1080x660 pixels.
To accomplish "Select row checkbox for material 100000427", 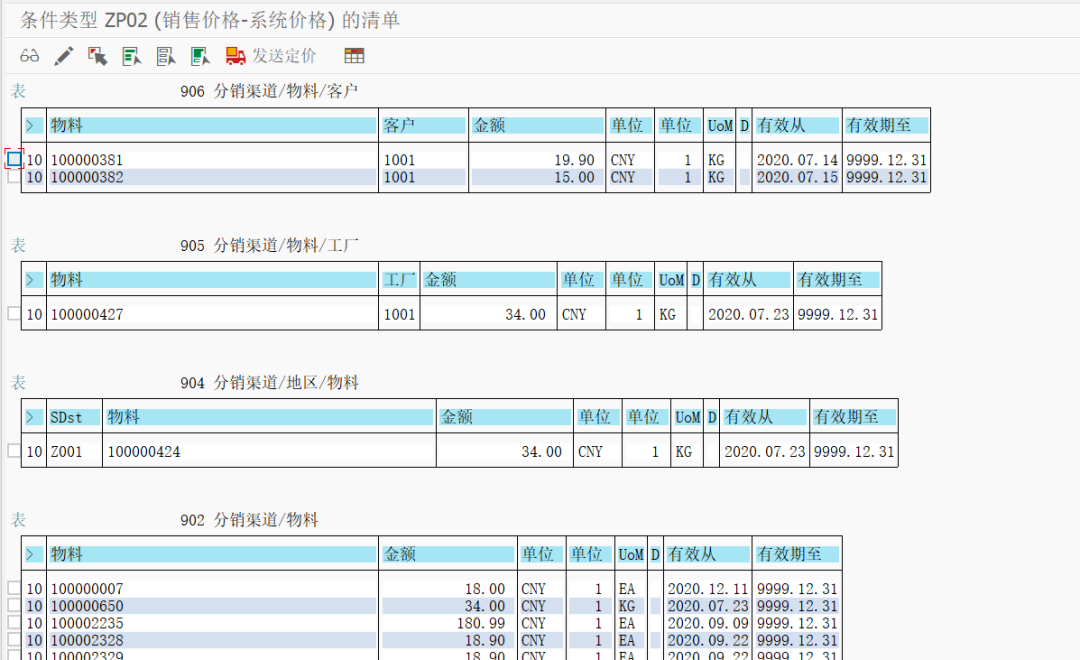I will click(x=14, y=313).
